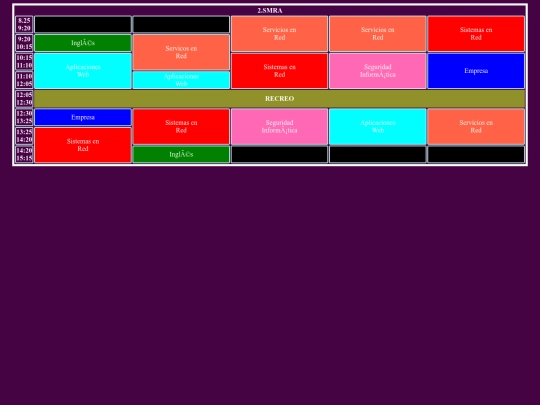Select the 13:25 14:20 time cell
540x405 pixels.
[x=24, y=136]
